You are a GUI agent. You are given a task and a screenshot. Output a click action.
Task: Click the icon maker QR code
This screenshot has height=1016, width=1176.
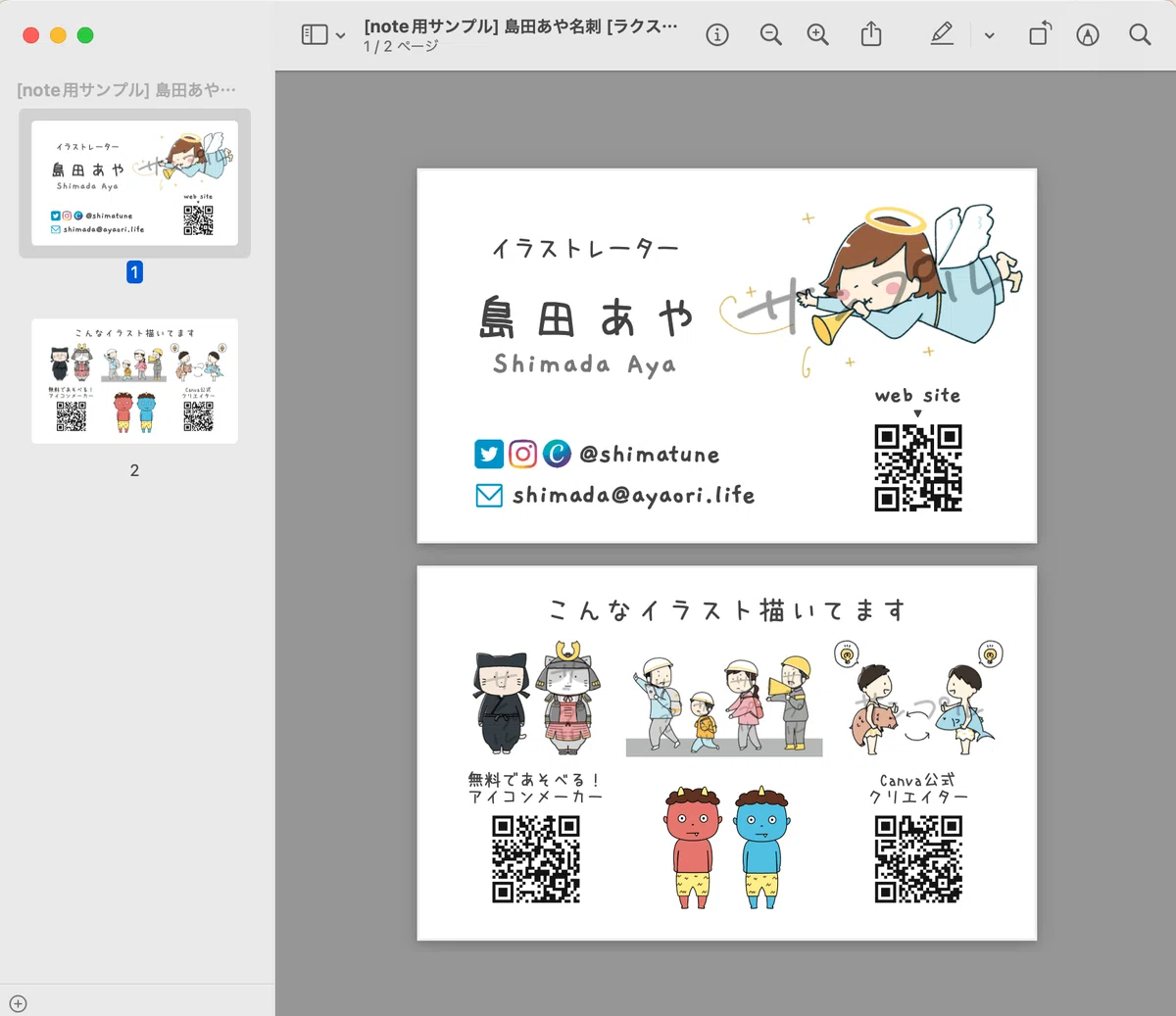point(536,859)
